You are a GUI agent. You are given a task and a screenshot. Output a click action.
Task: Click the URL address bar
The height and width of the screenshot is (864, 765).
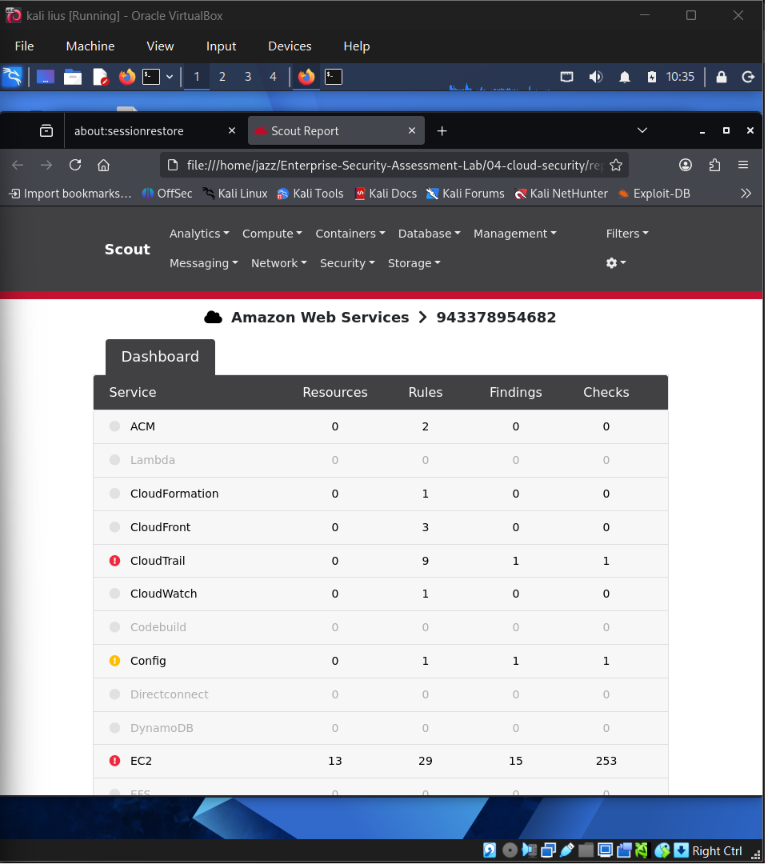pos(394,165)
